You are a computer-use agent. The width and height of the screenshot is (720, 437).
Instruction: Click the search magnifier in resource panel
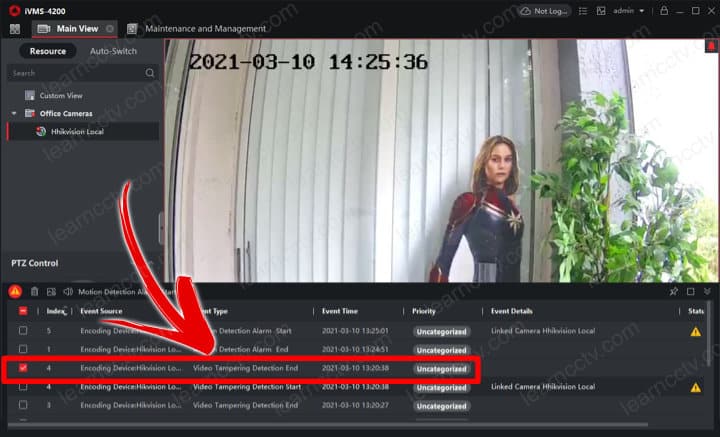coord(150,73)
